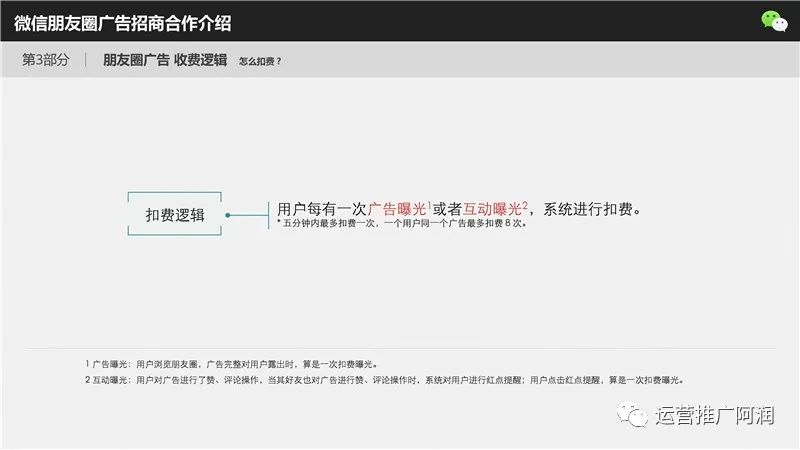This screenshot has width=800, height=450.
Task: Click the heading 朋友圈广告 收费逻辑
Action: (165, 60)
